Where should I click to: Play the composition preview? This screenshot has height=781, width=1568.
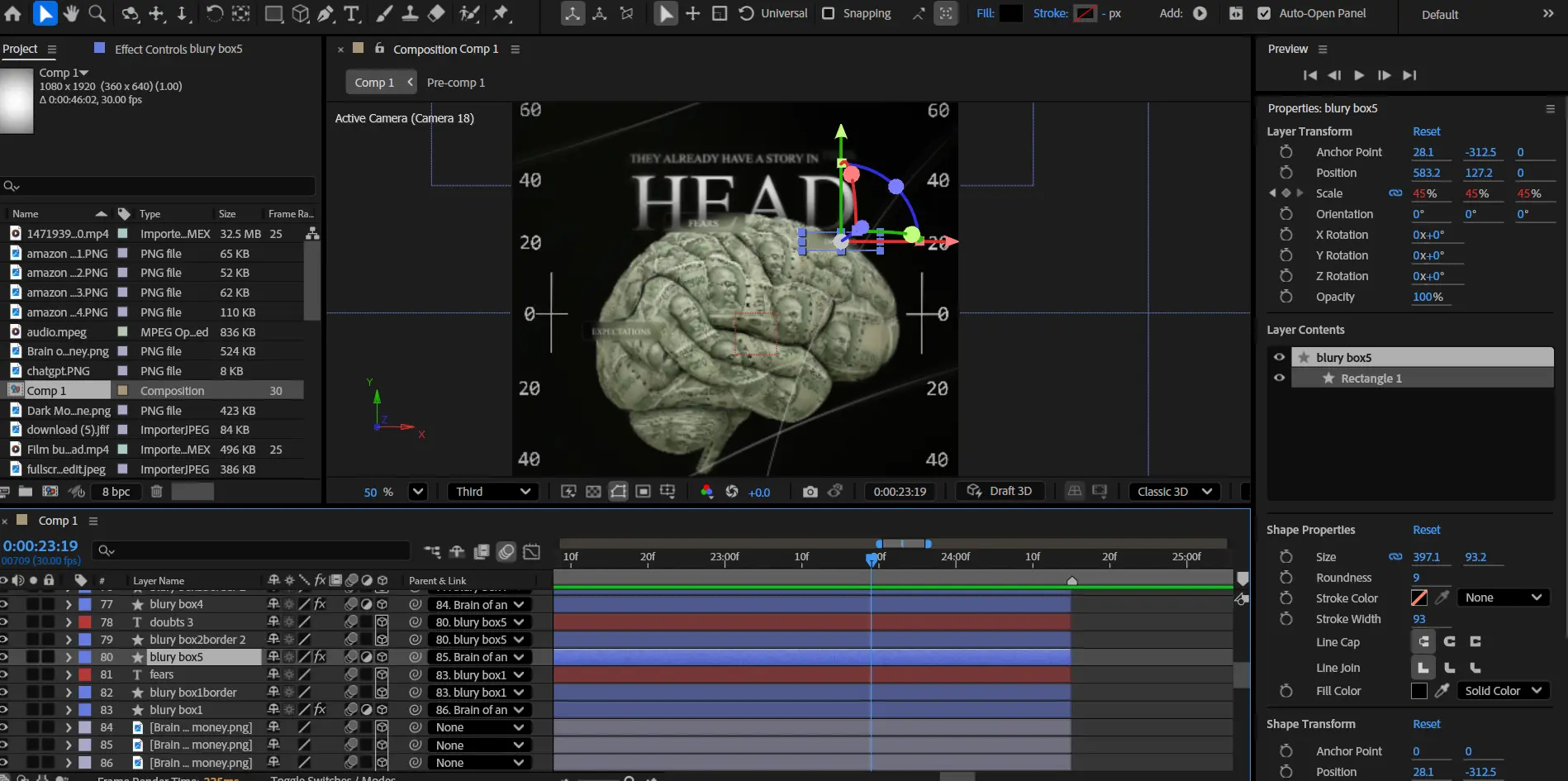pos(1359,75)
